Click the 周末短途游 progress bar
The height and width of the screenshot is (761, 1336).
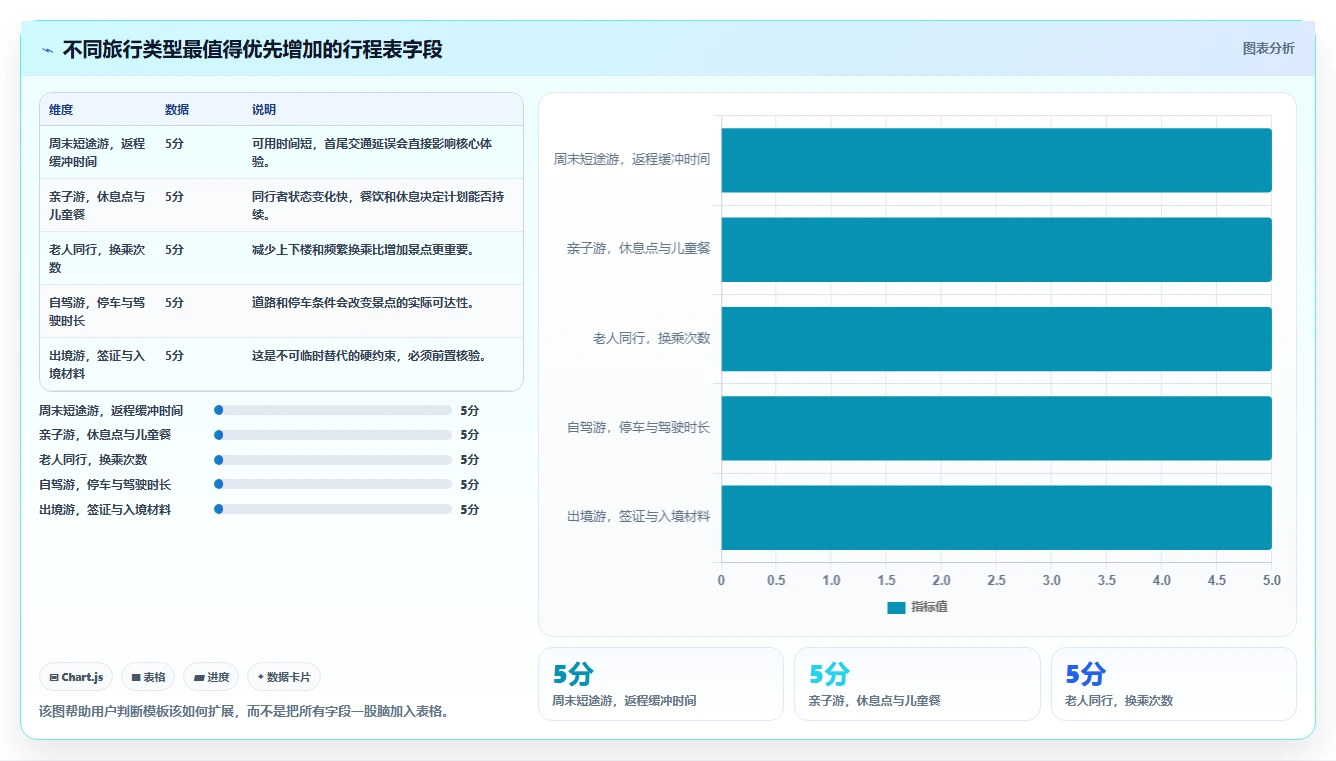[333, 410]
